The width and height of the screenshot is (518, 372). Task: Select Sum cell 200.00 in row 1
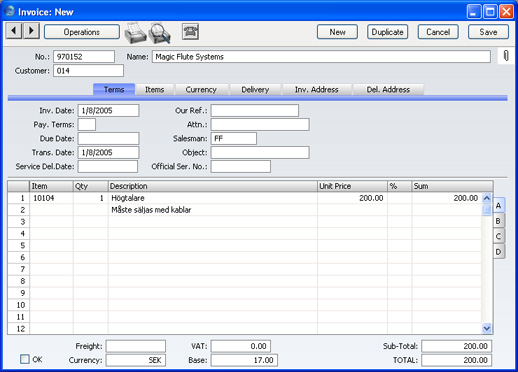pyautogui.click(x=447, y=198)
